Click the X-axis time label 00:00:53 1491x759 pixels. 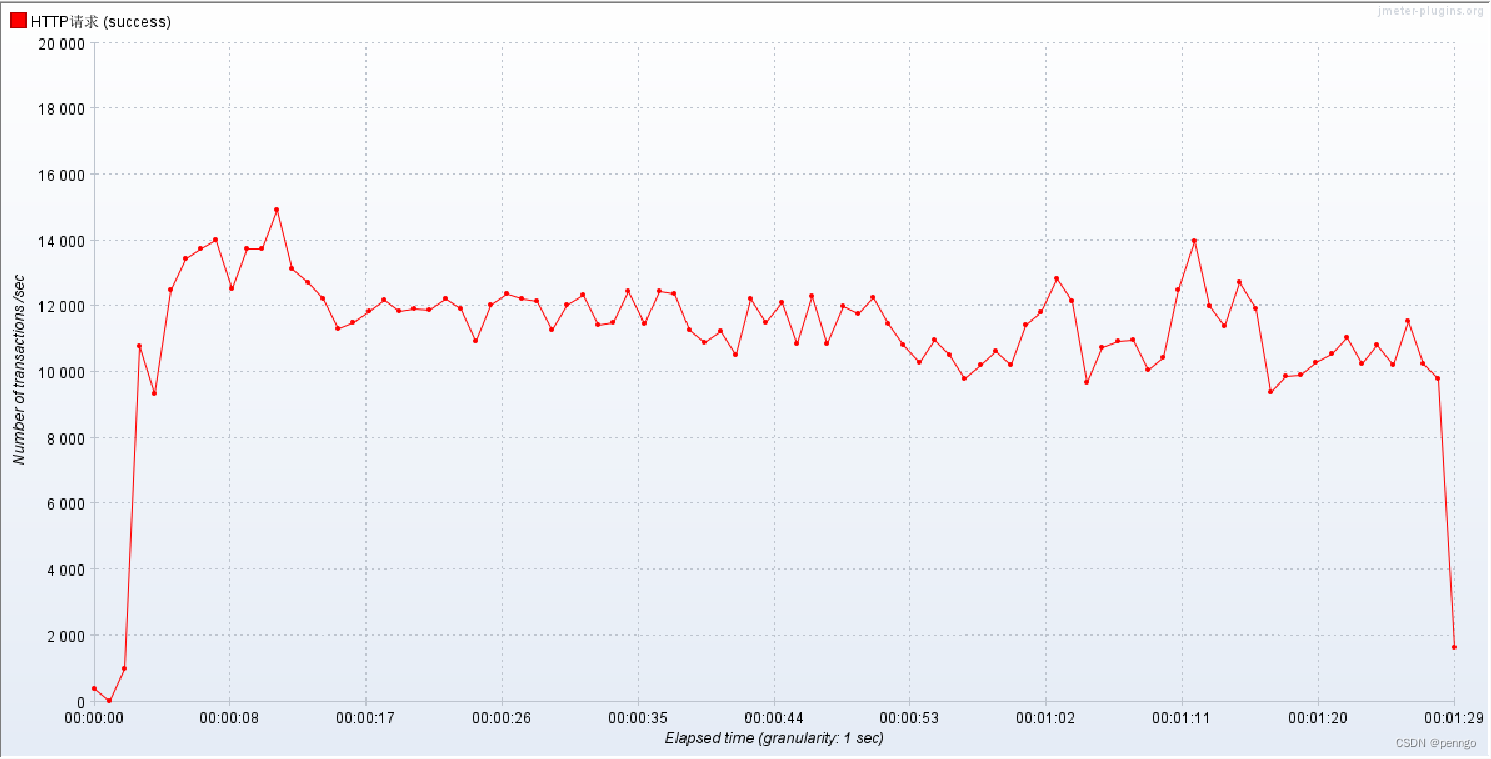pyautogui.click(x=910, y=717)
